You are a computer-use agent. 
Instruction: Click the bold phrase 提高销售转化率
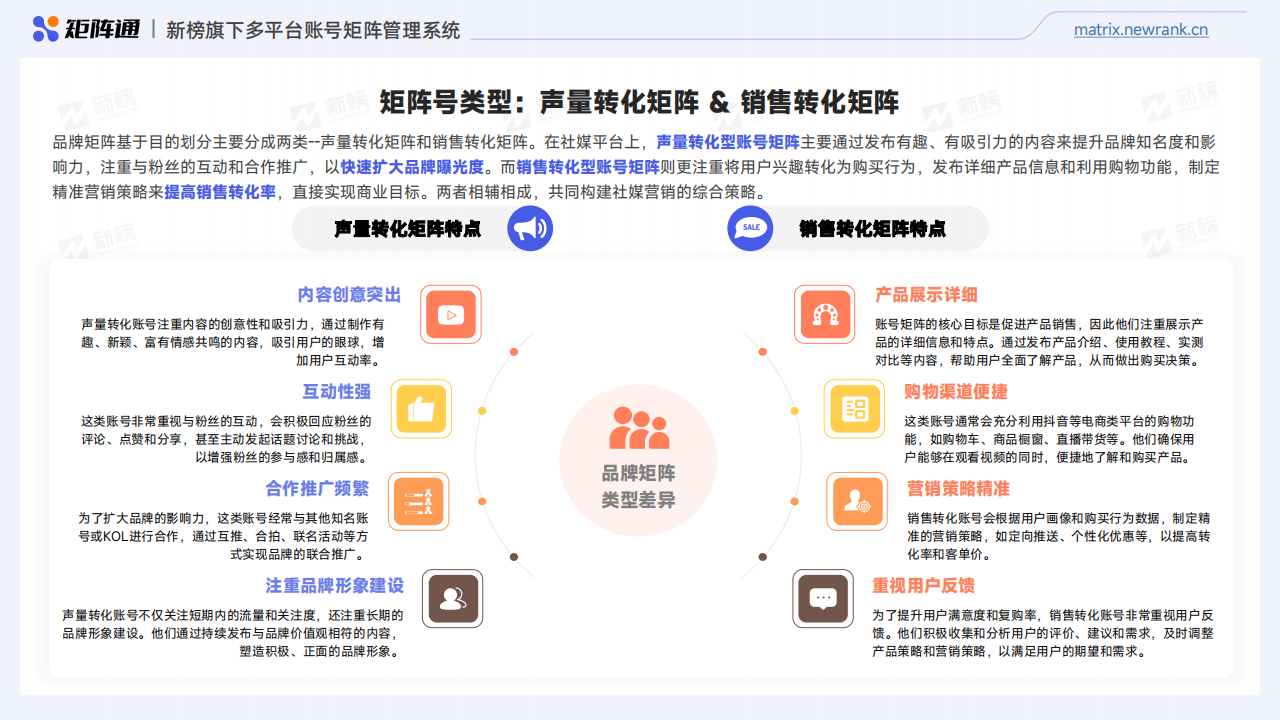tap(220, 192)
